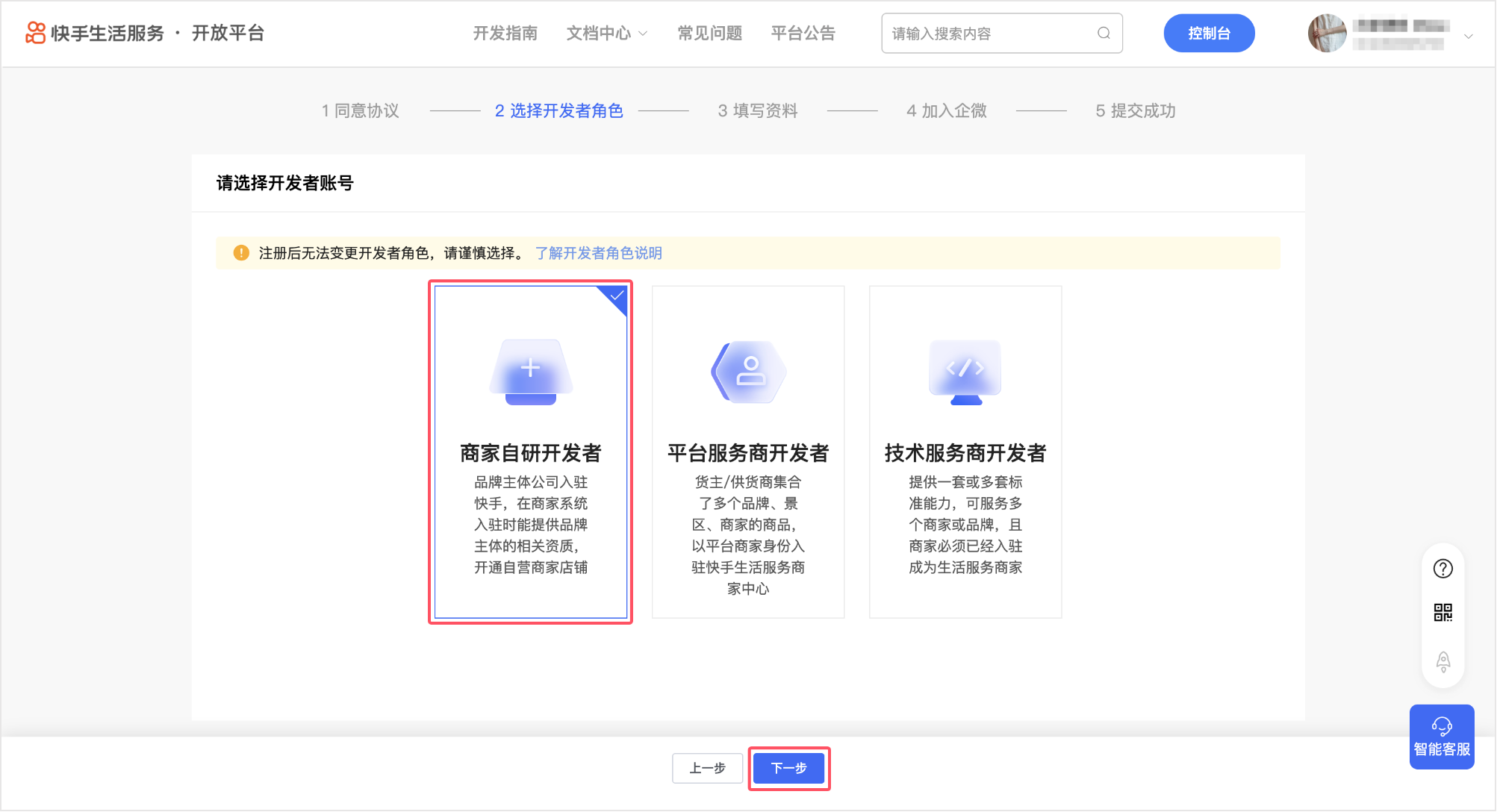Image resolution: width=1497 pixels, height=812 pixels.
Task: Click the QR code icon
Action: [x=1442, y=613]
